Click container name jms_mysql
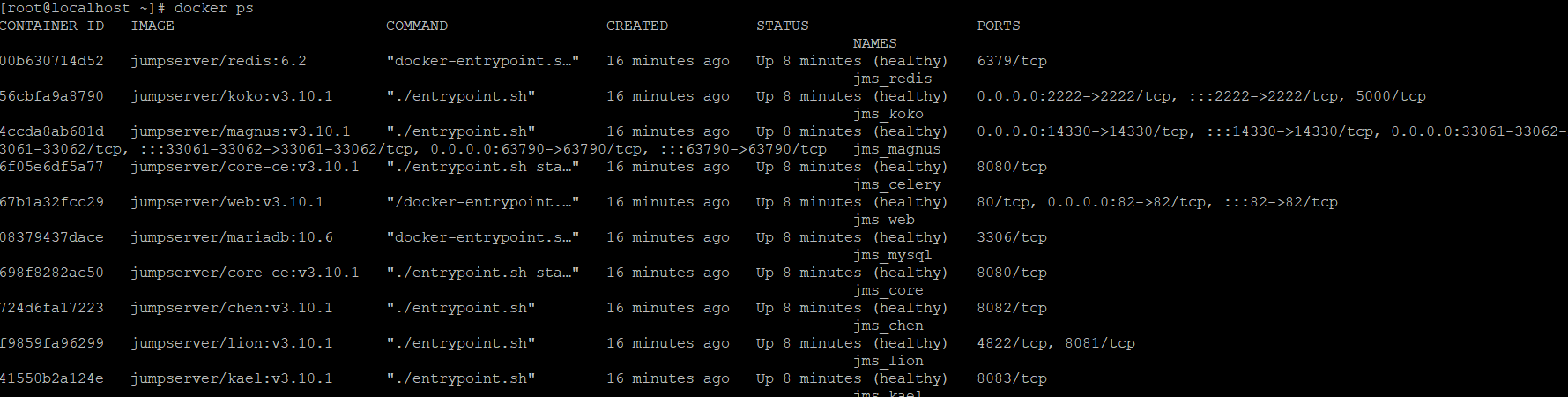Image resolution: width=1568 pixels, height=397 pixels. [893, 255]
